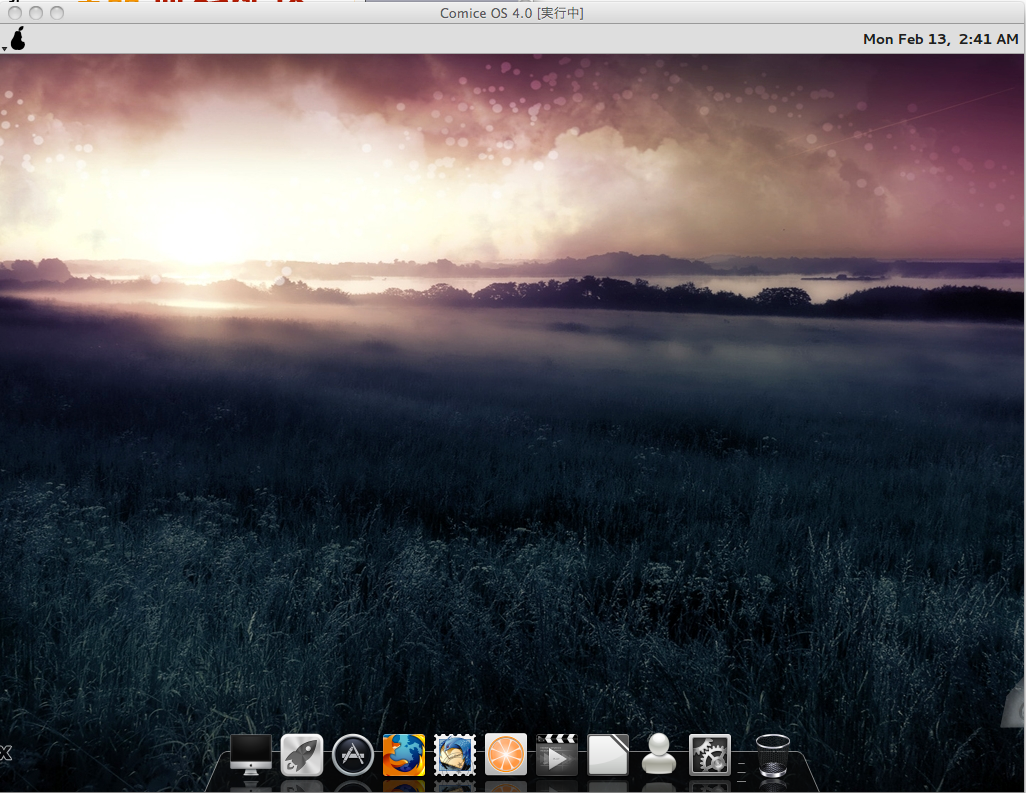
Task: Click the X icon at bottom-left edge
Action: 5,753
